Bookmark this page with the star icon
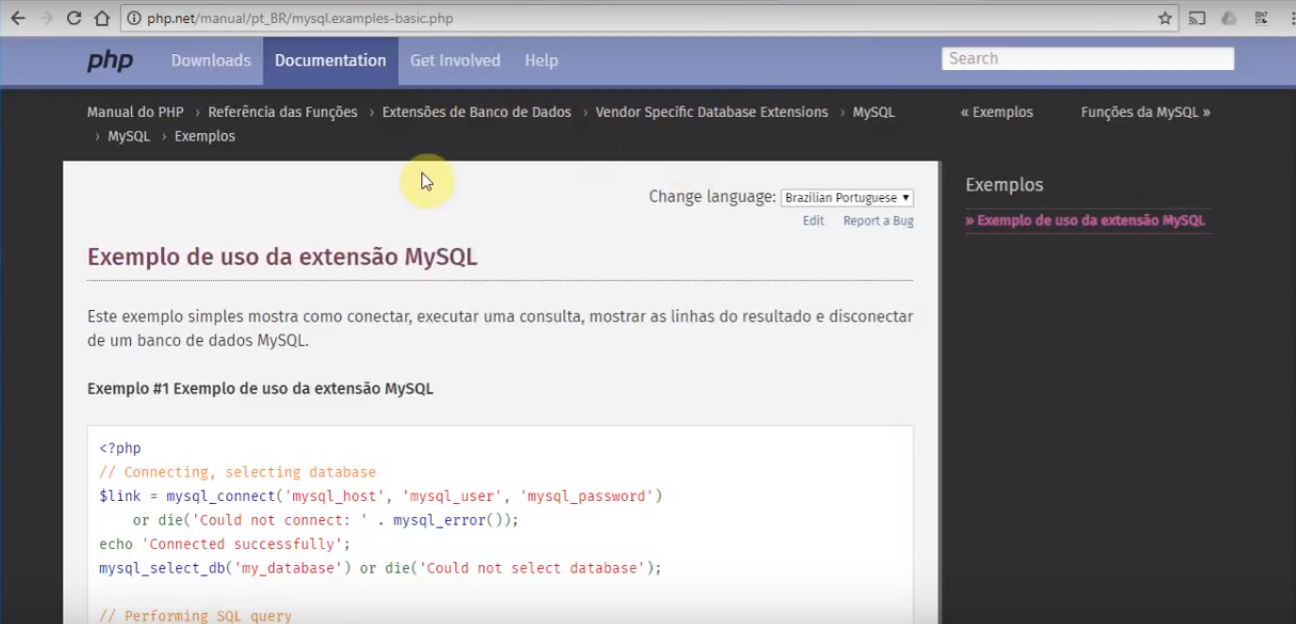 click(1164, 18)
